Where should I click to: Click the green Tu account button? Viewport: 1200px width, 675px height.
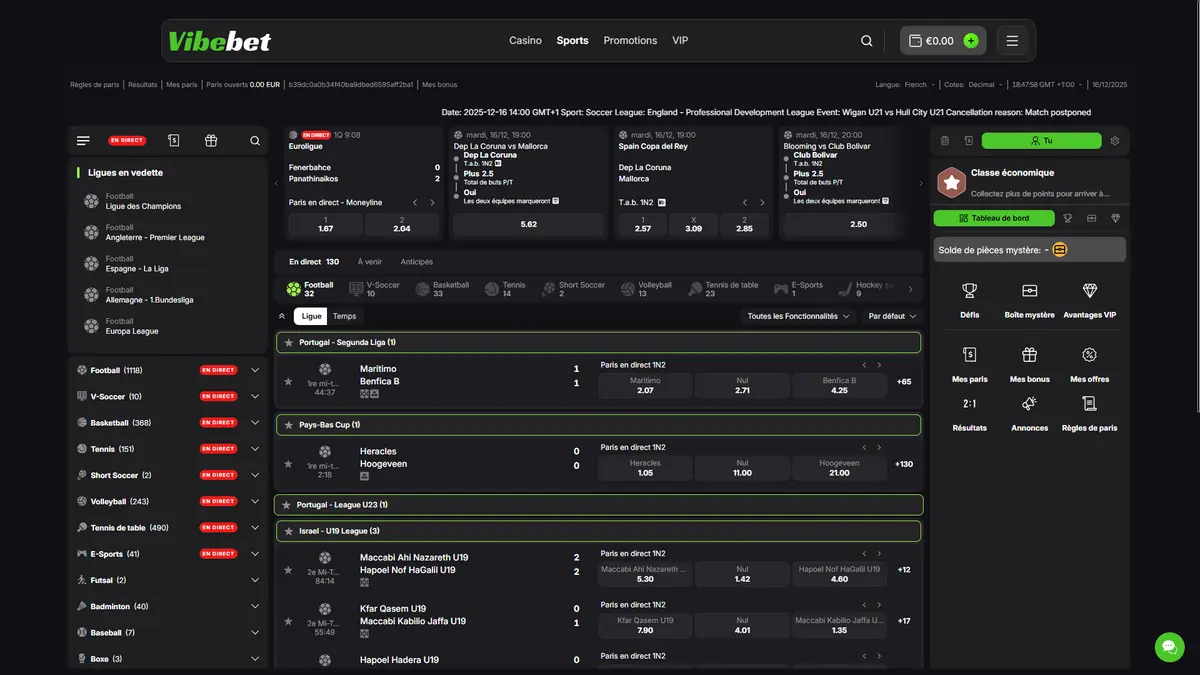pos(1041,141)
